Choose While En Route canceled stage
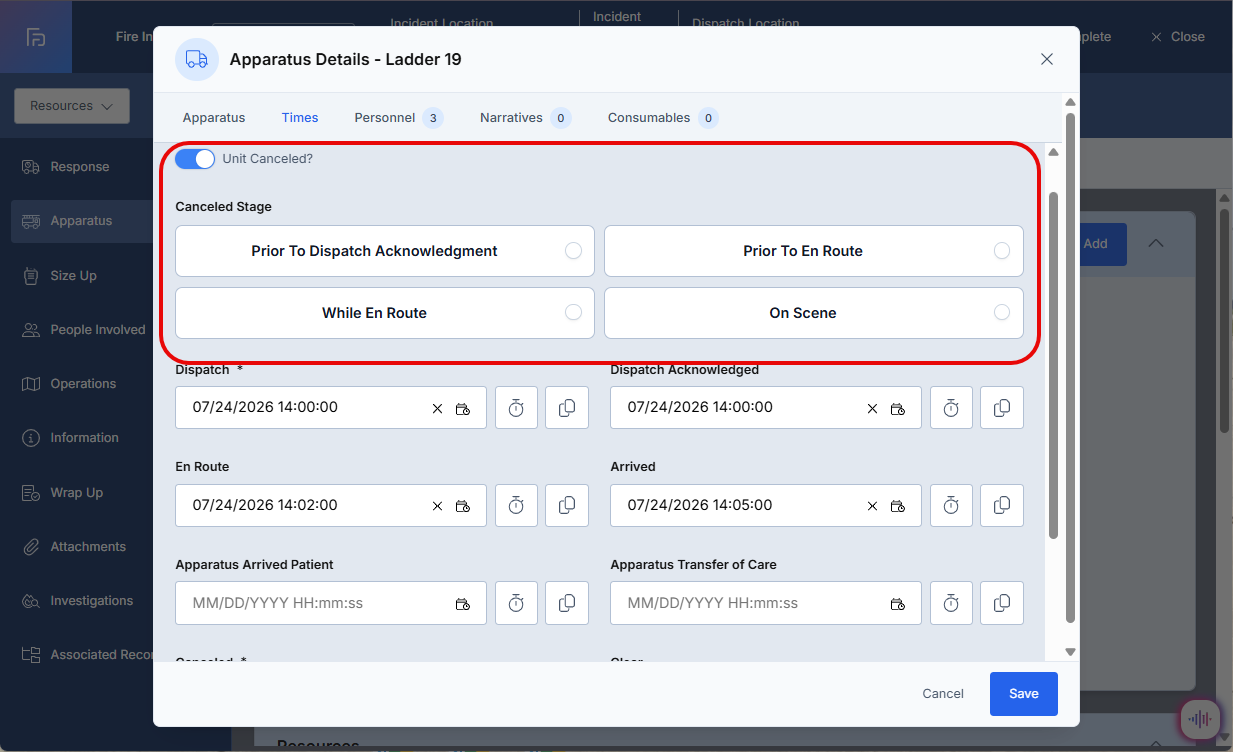This screenshot has width=1233, height=752. pos(385,313)
